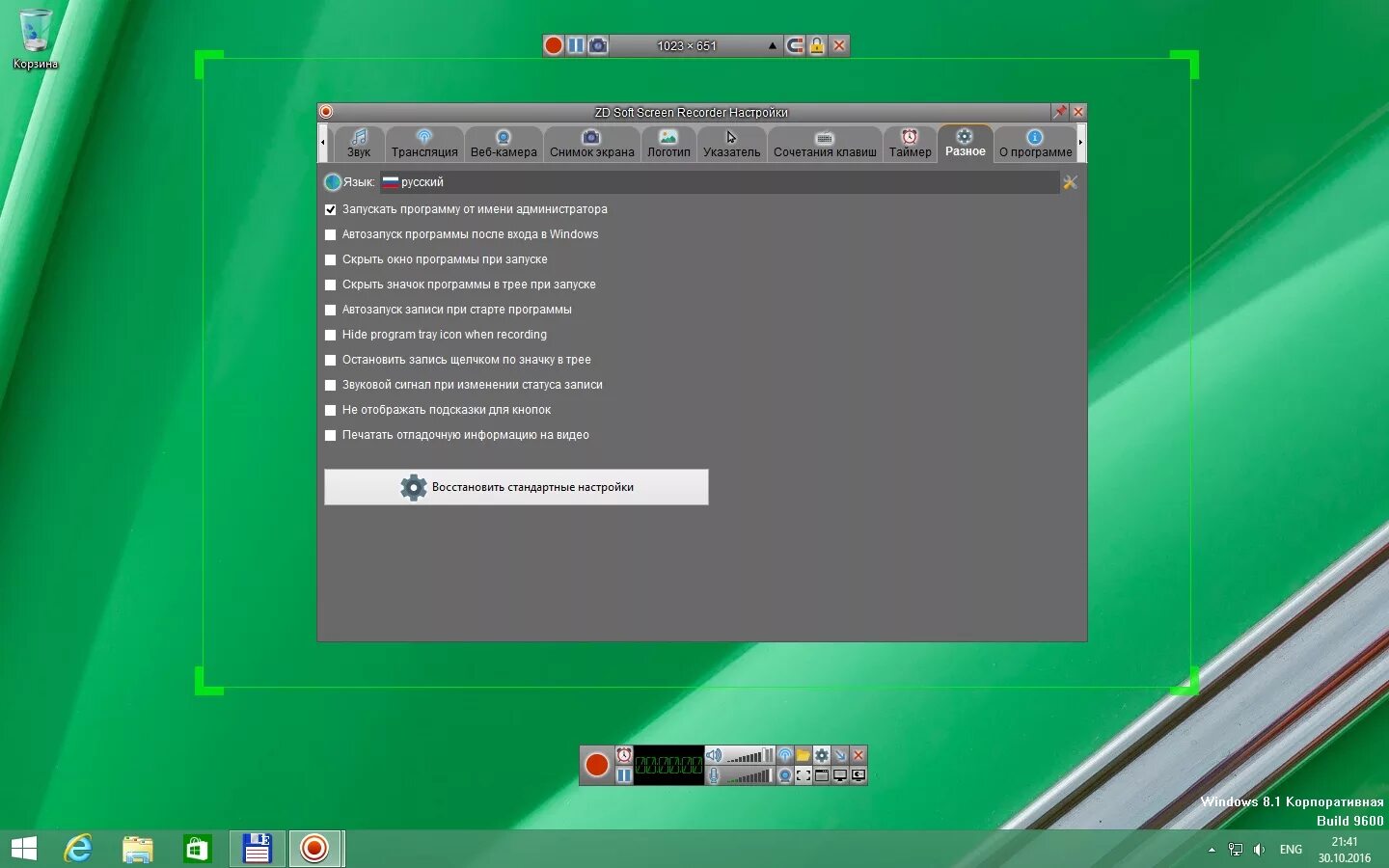The image size is (1389, 868).
Task: Click the pause button in the bottom control bar
Action: [x=624, y=774]
